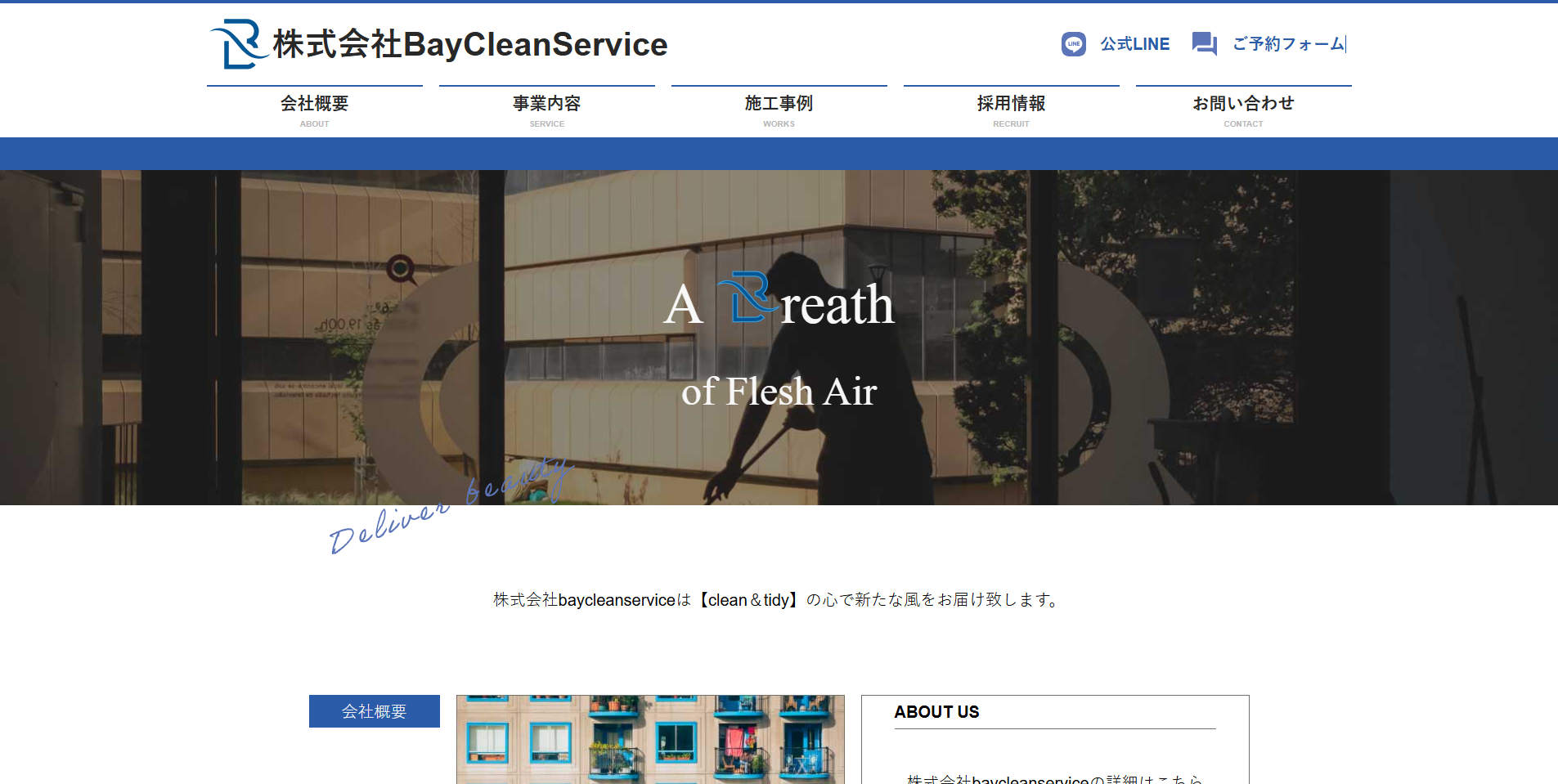Click the 株式会社BayCleanService site title
Viewport: 1558px width, 784px height.
point(470,44)
